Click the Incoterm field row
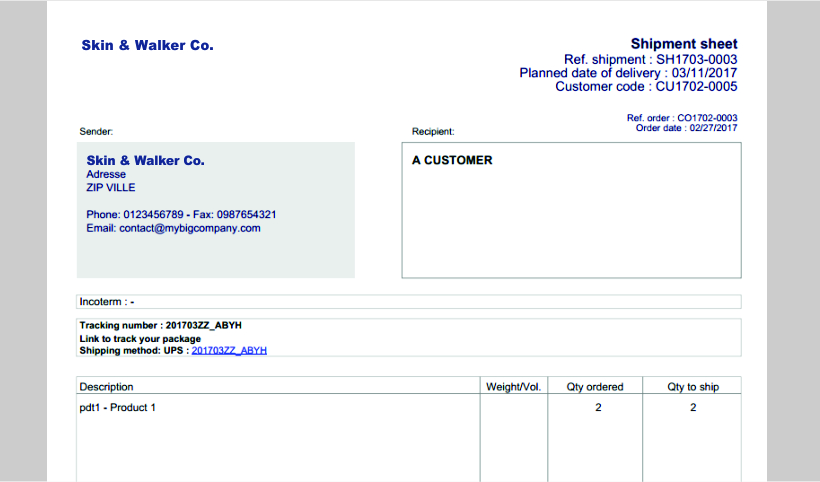The height and width of the screenshot is (482, 820). (408, 301)
